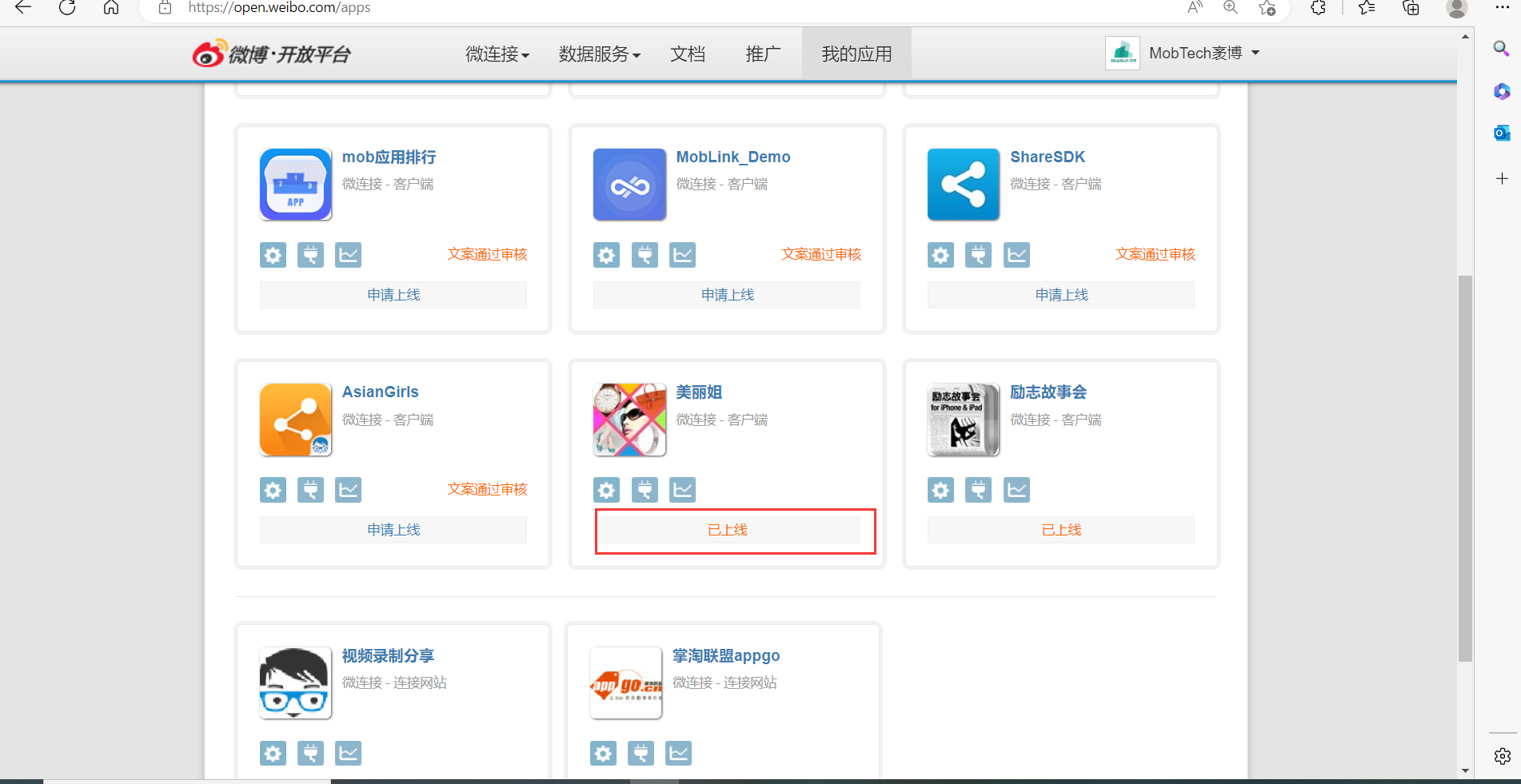View statistics chart for mob应用排行
Image resolution: width=1521 pixels, height=784 pixels.
point(348,255)
